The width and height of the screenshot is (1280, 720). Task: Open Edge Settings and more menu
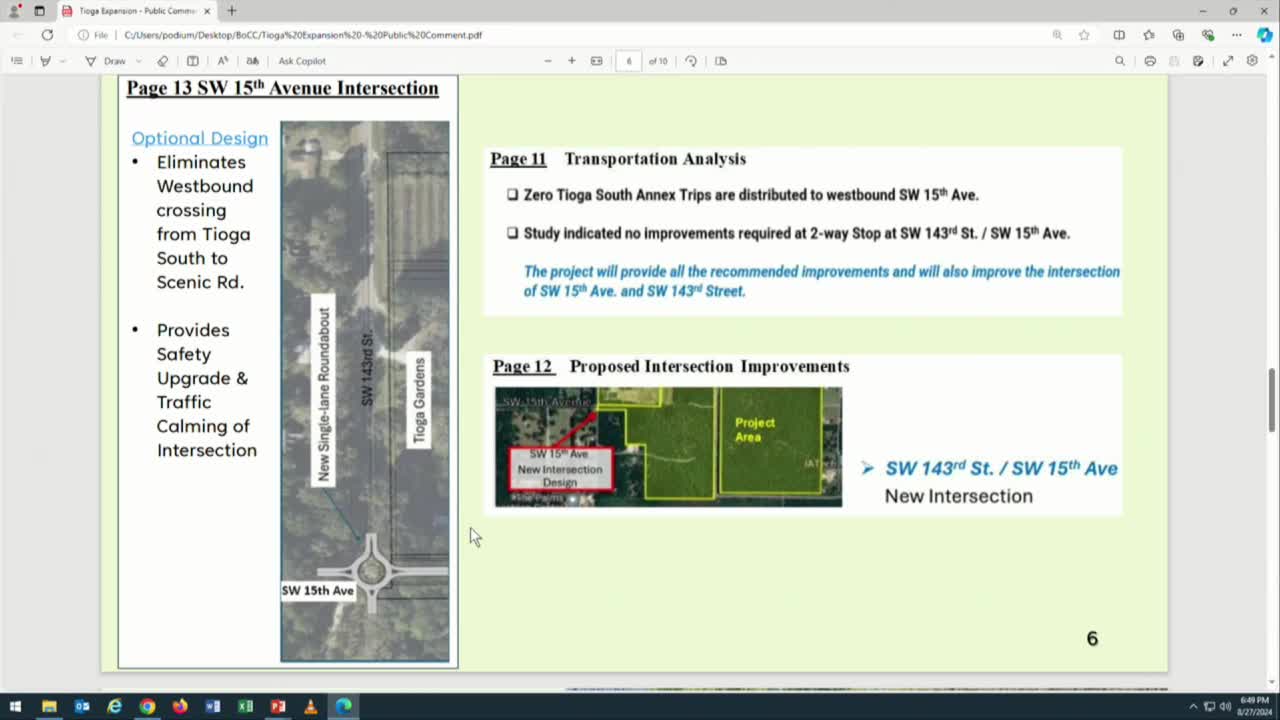coord(1237,35)
